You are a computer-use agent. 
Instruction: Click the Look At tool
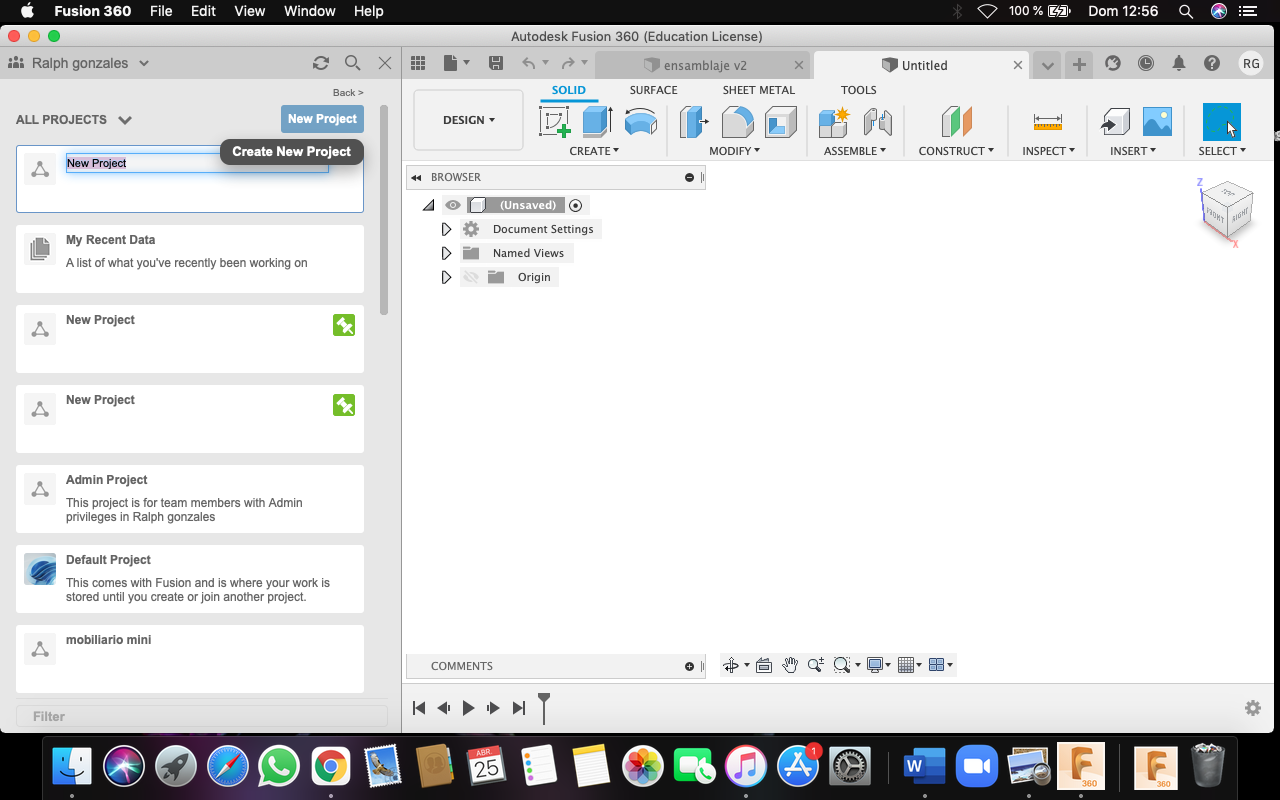(764, 665)
